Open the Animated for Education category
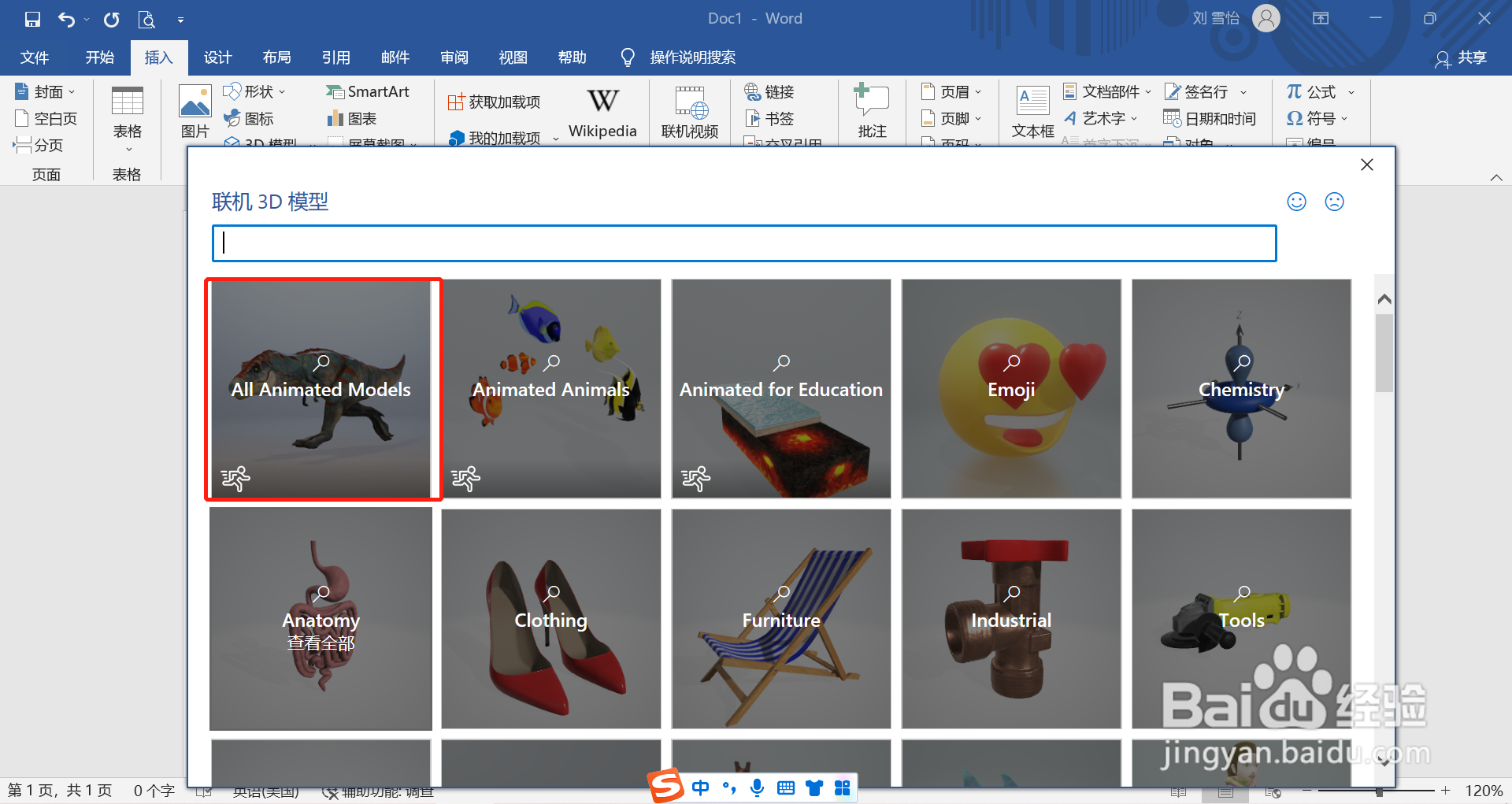This screenshot has height=804, width=1512. pos(781,389)
